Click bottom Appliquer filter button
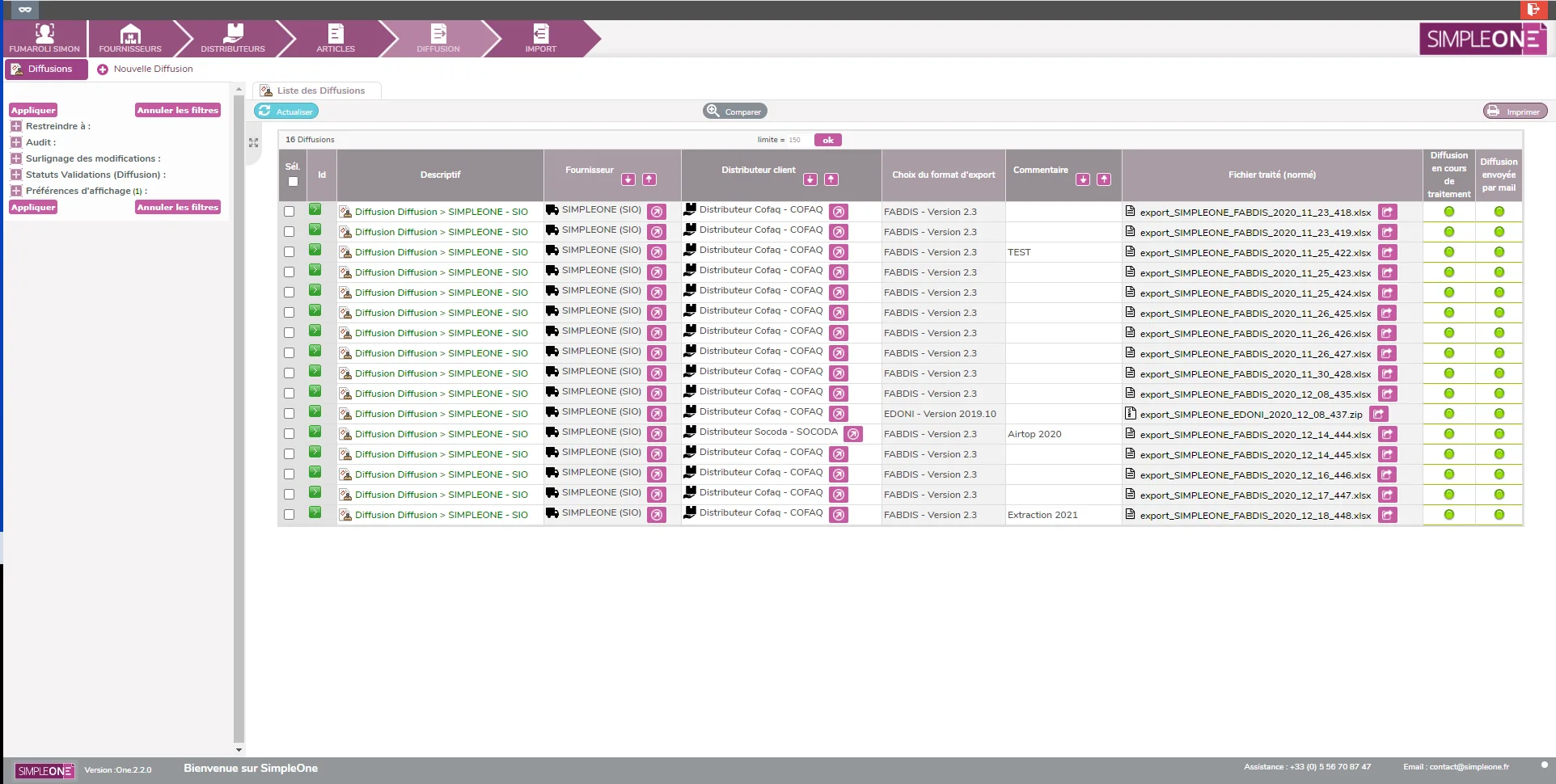The width and height of the screenshot is (1556, 784). pos(33,207)
